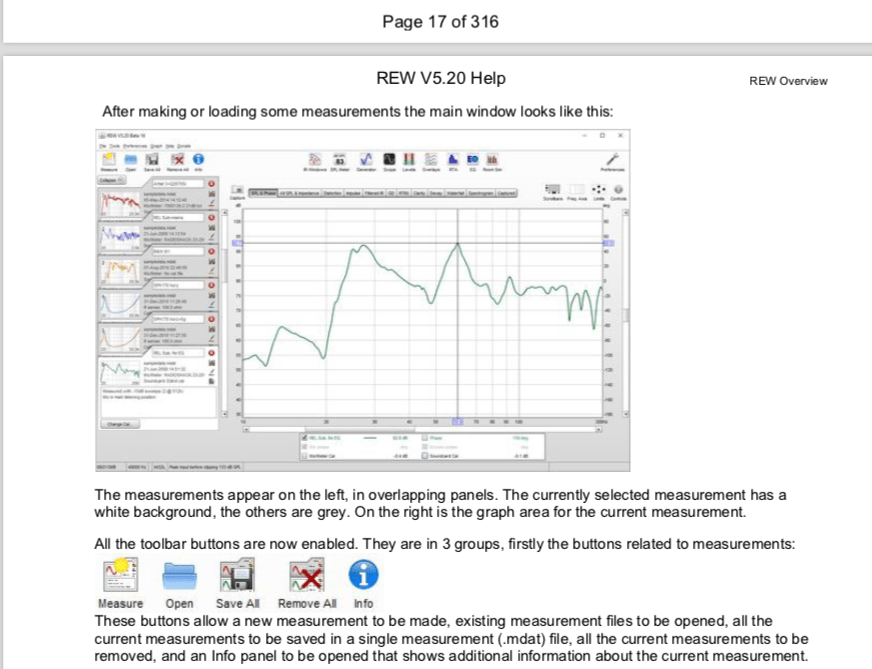Open the signal Generator tool
This screenshot has height=669, width=872.
(365, 160)
